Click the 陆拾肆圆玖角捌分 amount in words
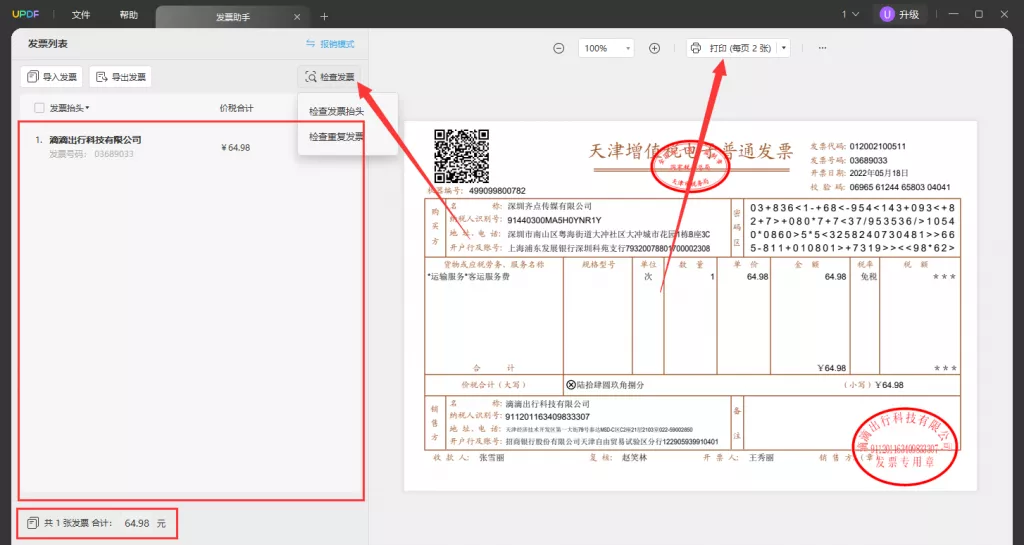The height and width of the screenshot is (545, 1024). (610, 385)
